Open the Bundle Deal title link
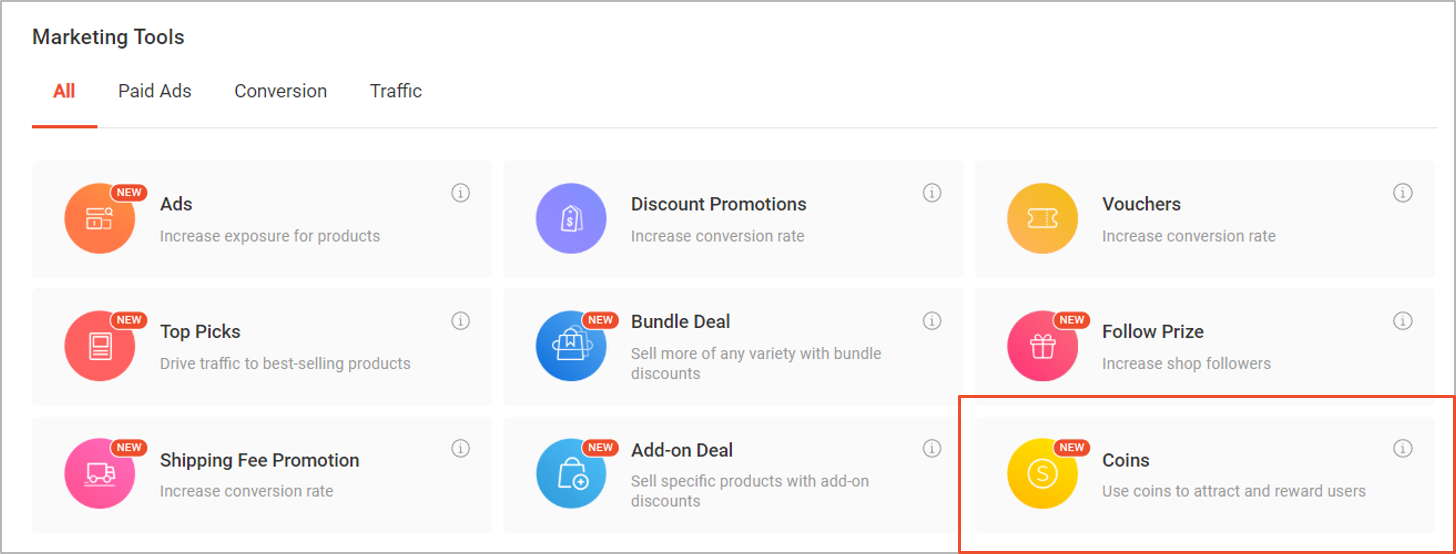Screen dimensions: 1456x554 pos(680,322)
